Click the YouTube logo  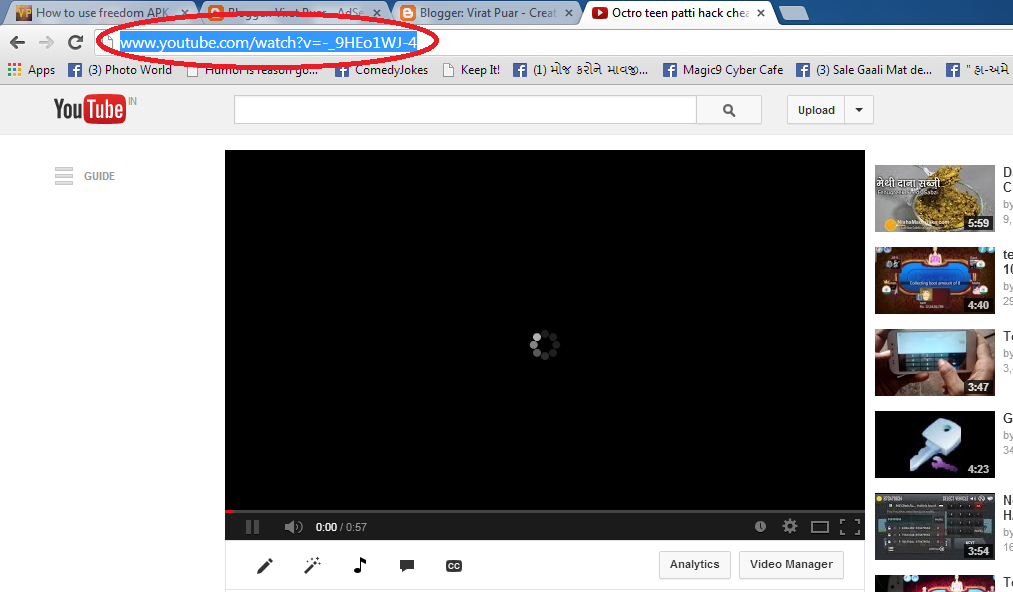pyautogui.click(x=88, y=109)
